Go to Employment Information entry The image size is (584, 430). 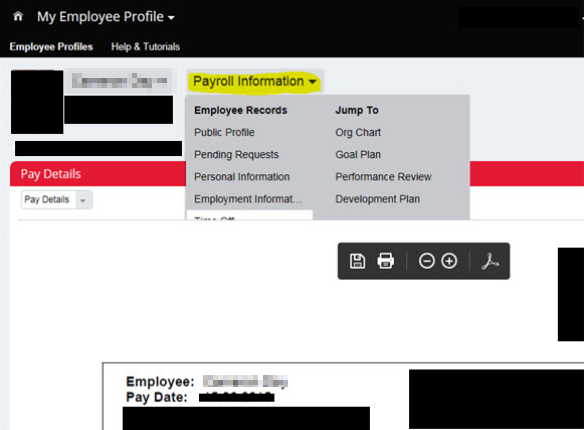248,199
